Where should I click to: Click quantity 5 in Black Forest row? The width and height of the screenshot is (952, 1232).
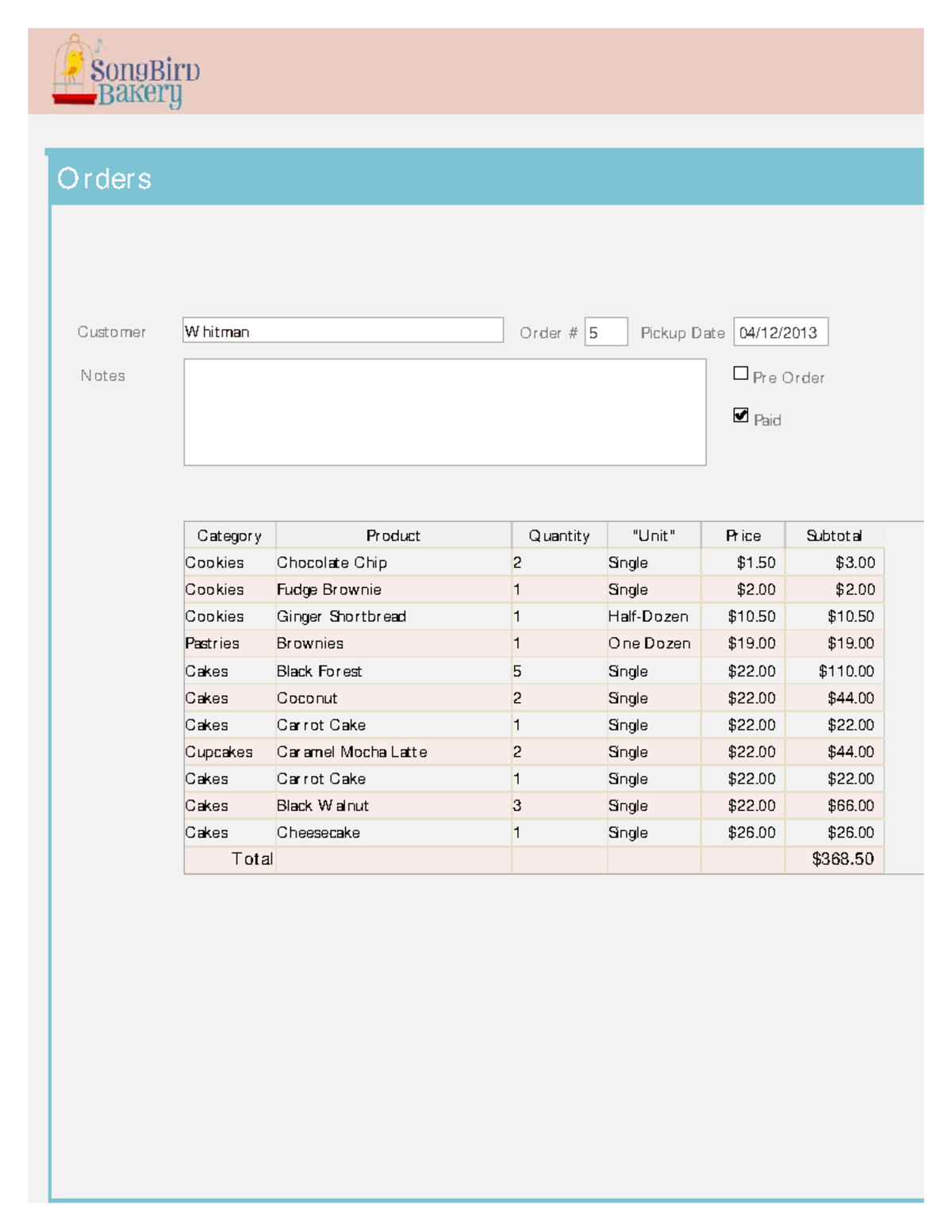point(559,671)
